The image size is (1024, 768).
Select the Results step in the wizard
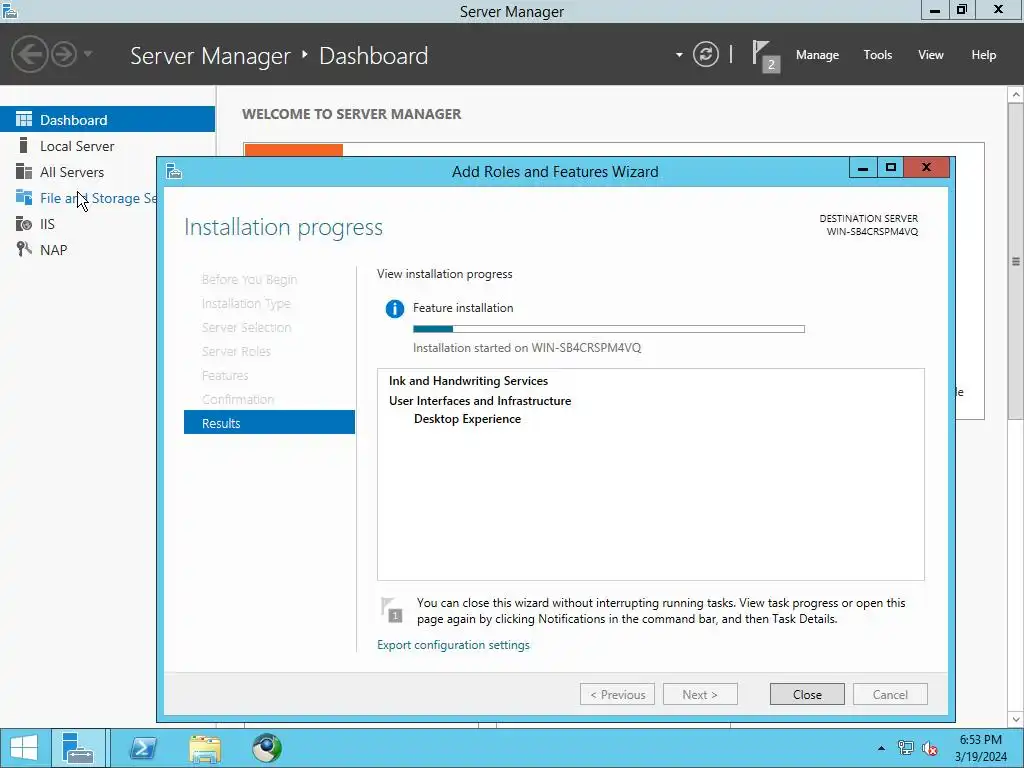tap(269, 423)
